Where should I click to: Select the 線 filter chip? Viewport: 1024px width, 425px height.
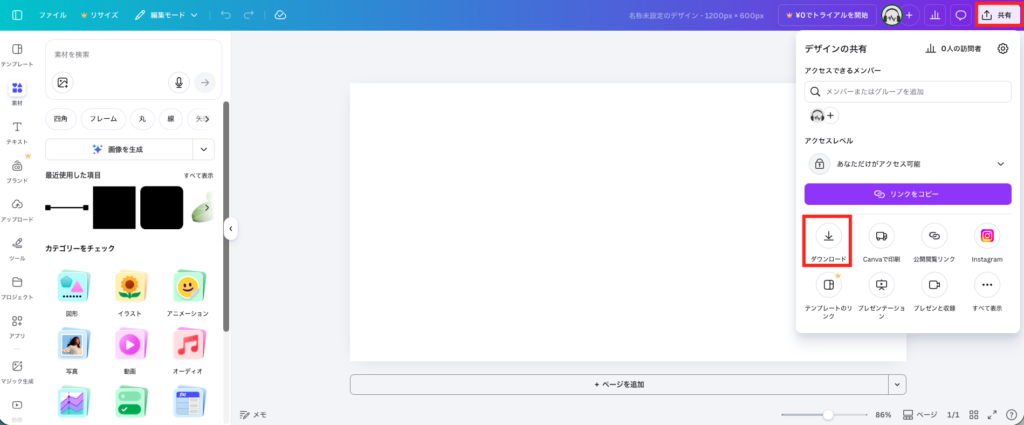(171, 119)
